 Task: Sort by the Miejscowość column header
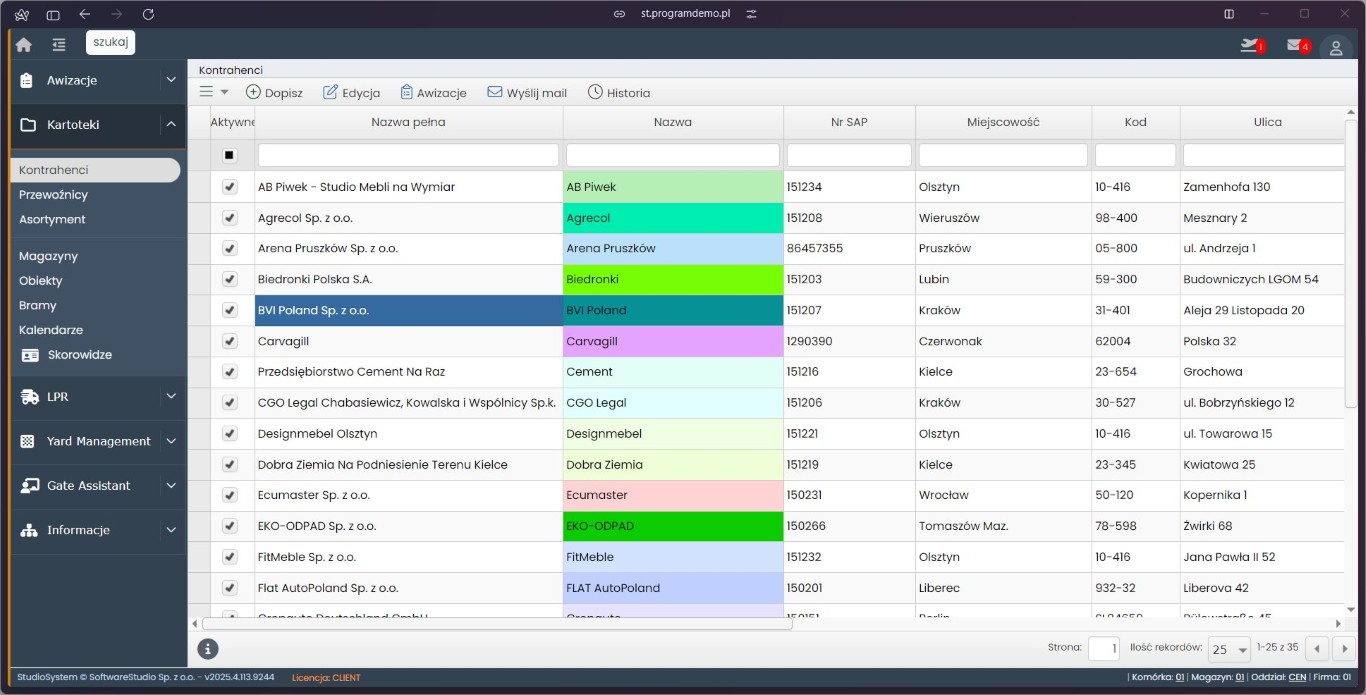pos(1003,122)
